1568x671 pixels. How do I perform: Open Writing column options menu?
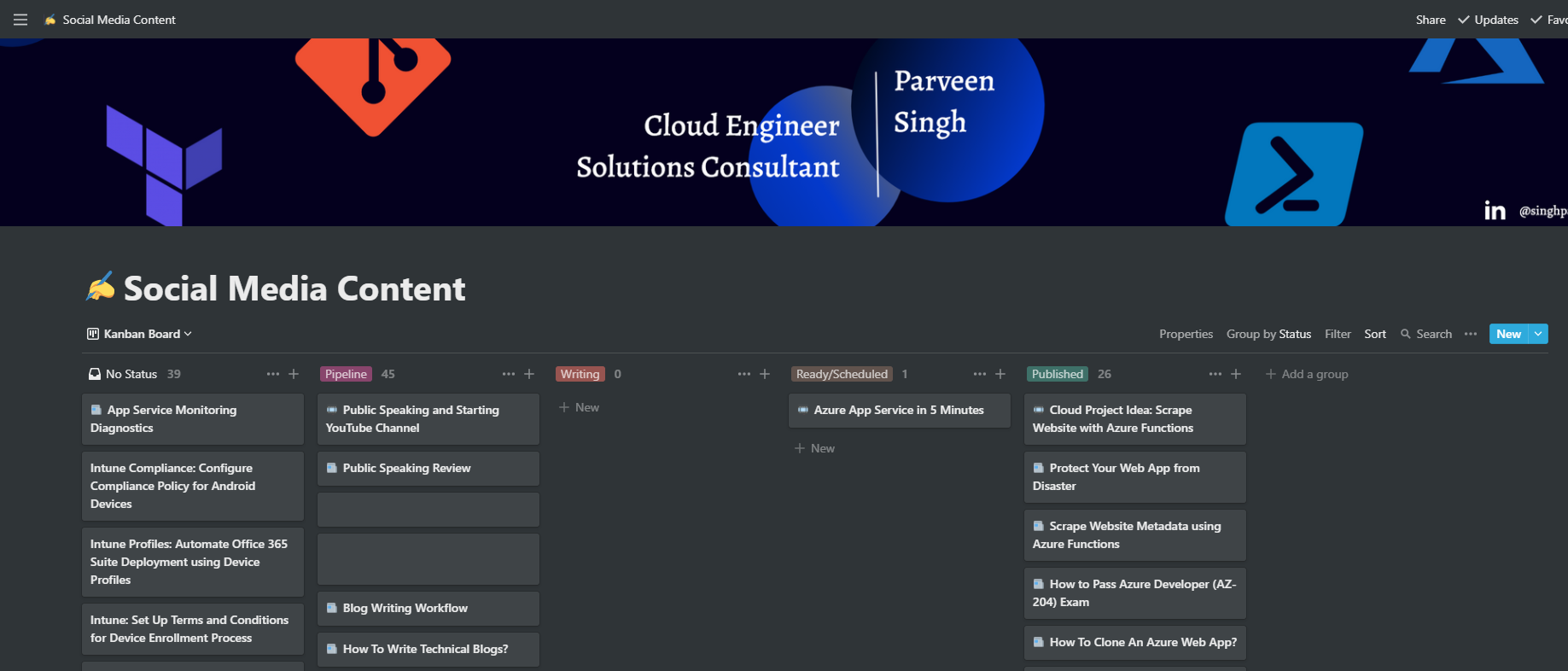click(744, 374)
